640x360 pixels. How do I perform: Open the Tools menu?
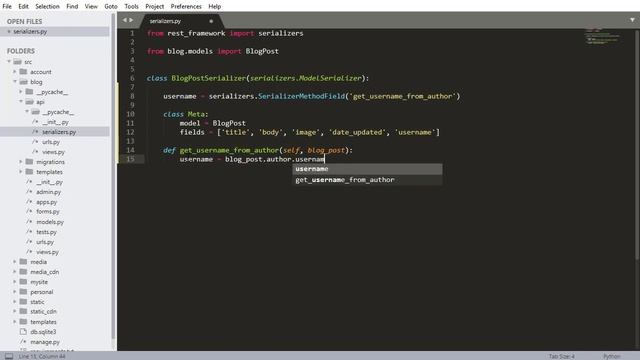pyautogui.click(x=131, y=7)
